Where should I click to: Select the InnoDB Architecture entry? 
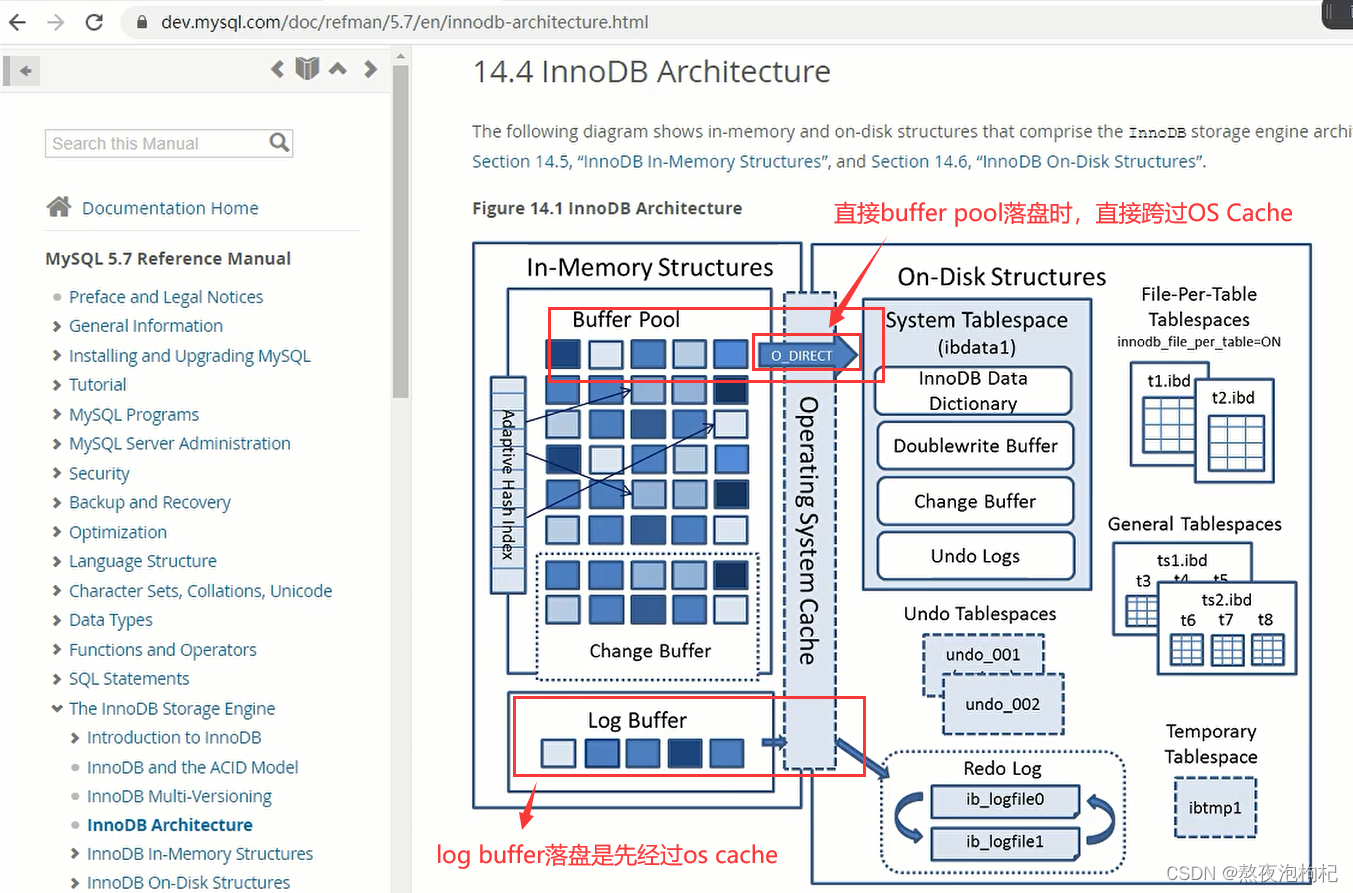point(170,825)
